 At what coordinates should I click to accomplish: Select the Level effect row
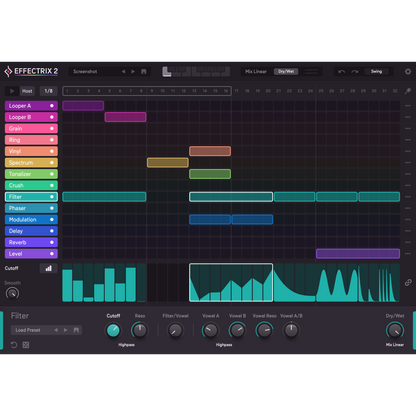click(x=31, y=254)
